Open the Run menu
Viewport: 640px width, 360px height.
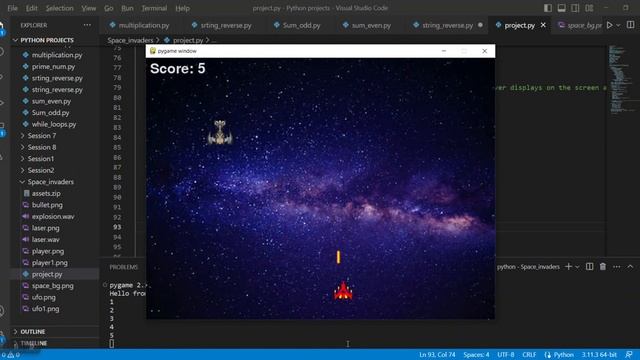click(127, 8)
